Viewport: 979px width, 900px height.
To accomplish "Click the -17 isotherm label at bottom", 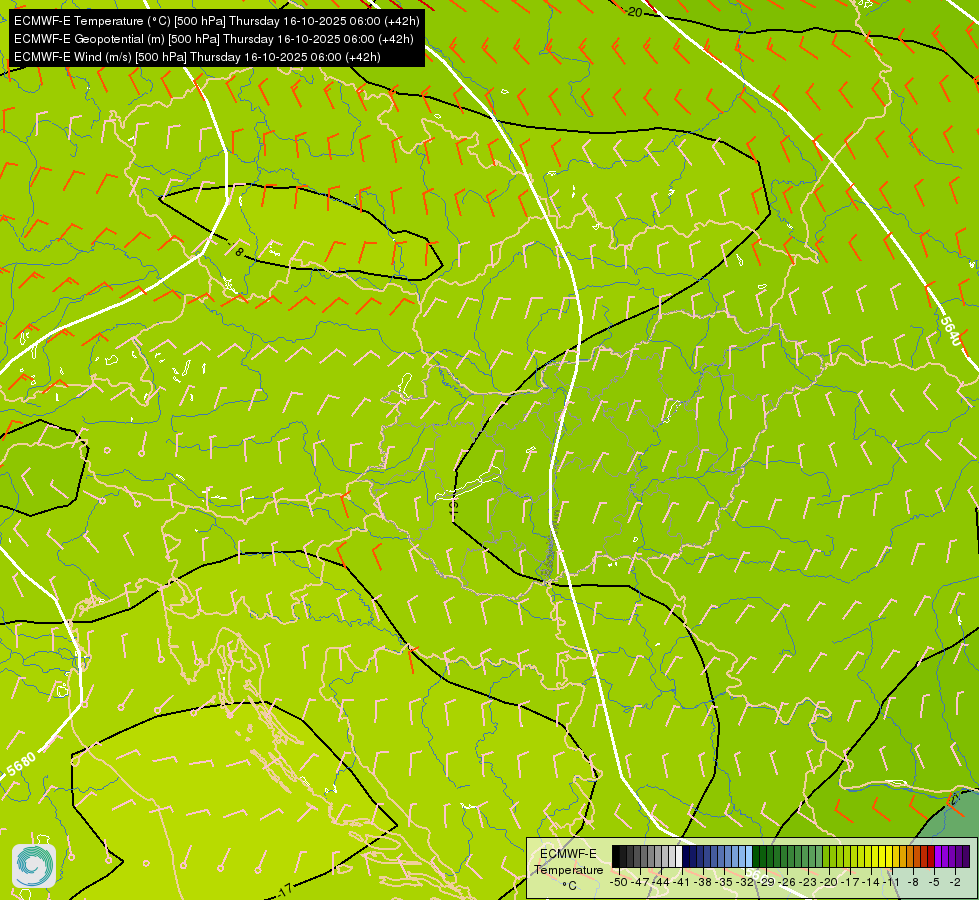I will (284, 889).
